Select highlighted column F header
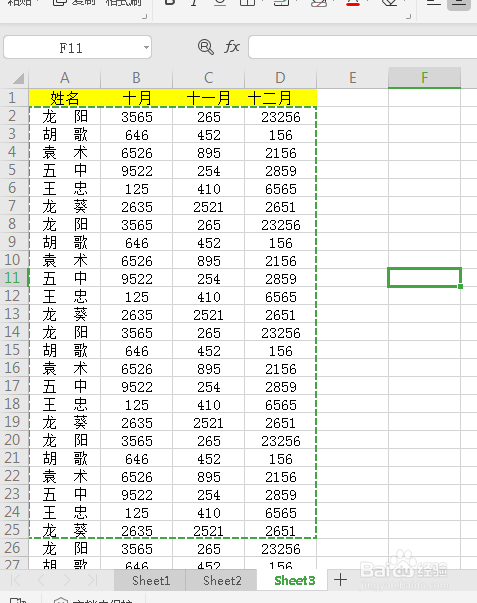 [x=424, y=78]
